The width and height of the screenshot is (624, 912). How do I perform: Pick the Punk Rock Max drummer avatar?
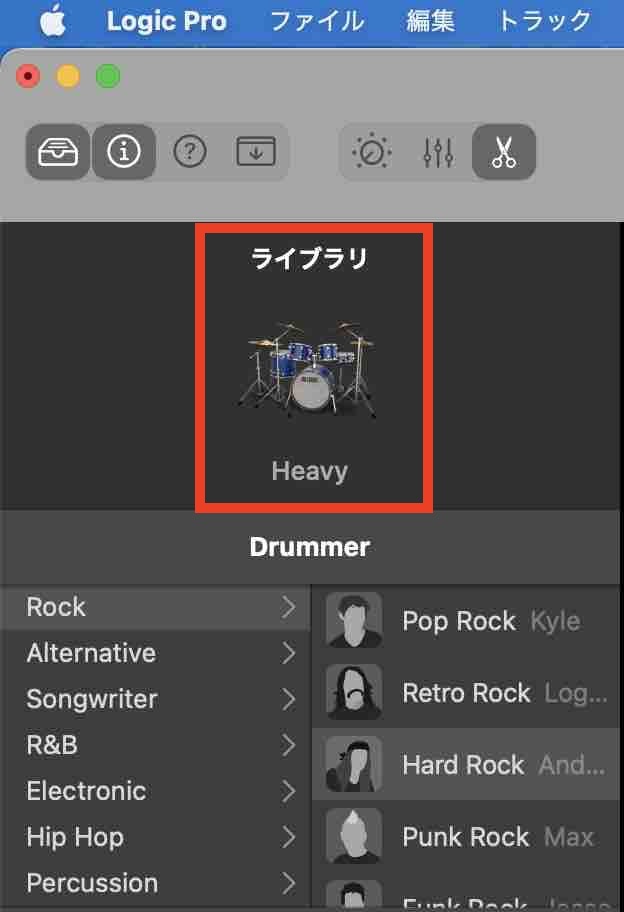[x=354, y=836]
